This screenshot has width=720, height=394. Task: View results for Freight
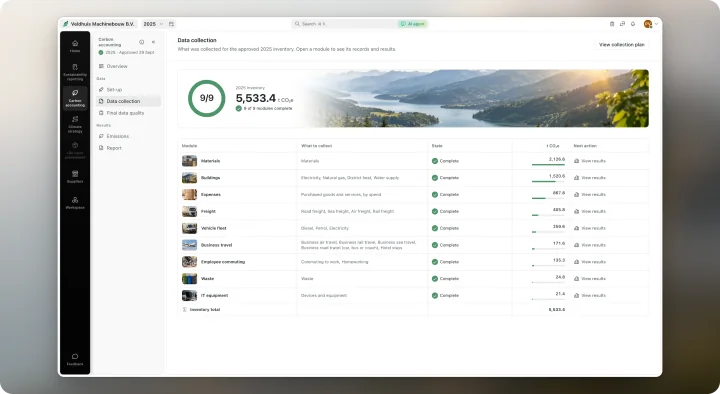point(590,212)
